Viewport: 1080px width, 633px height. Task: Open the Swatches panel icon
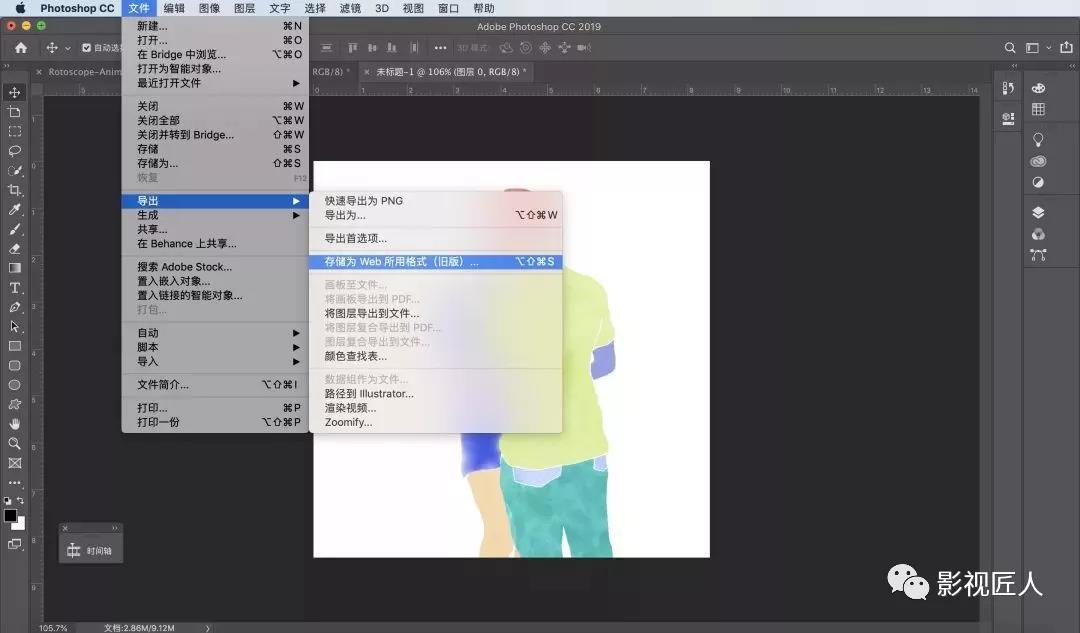pyautogui.click(x=1038, y=109)
